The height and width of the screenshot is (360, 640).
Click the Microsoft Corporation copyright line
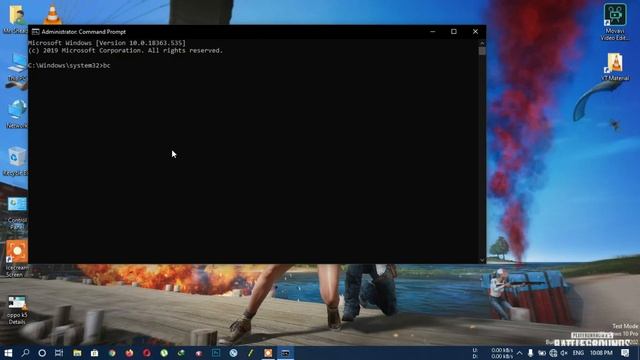click(x=126, y=51)
